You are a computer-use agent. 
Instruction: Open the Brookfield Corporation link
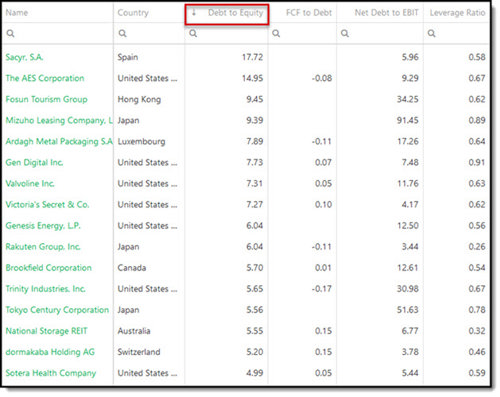click(48, 268)
